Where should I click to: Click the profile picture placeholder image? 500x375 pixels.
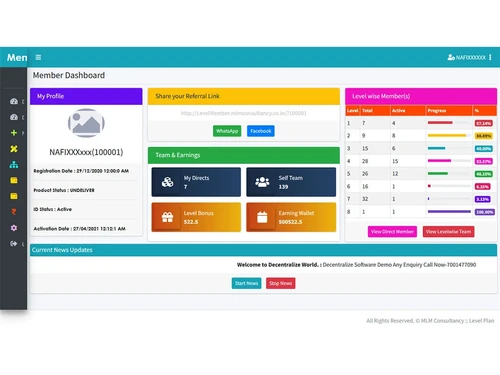[86, 123]
